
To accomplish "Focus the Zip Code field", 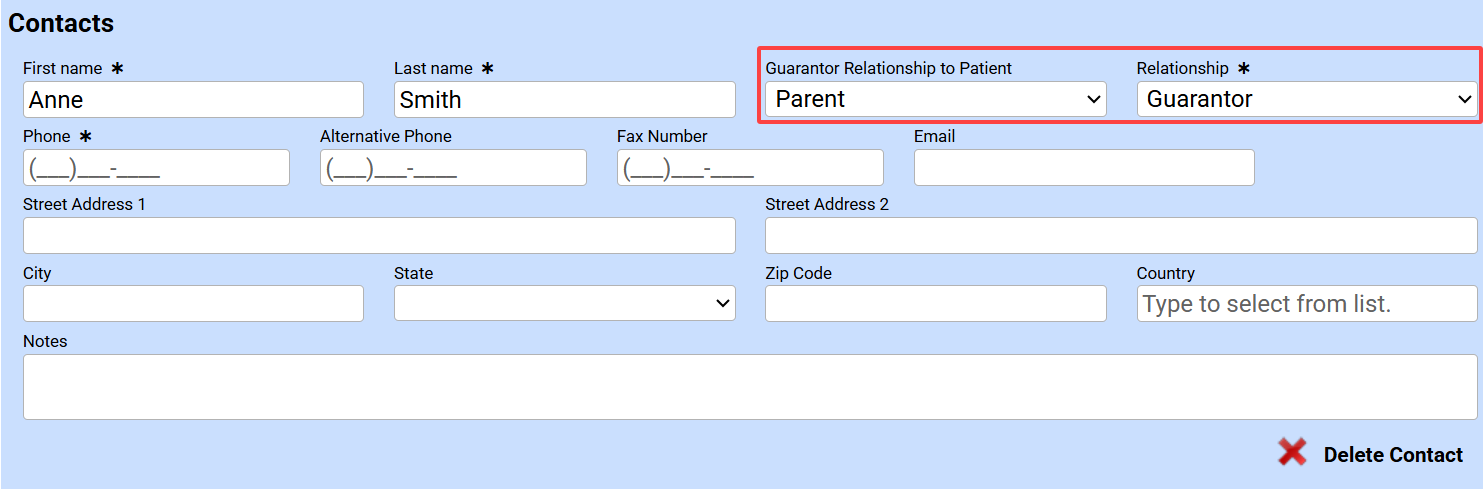I will [x=935, y=303].
